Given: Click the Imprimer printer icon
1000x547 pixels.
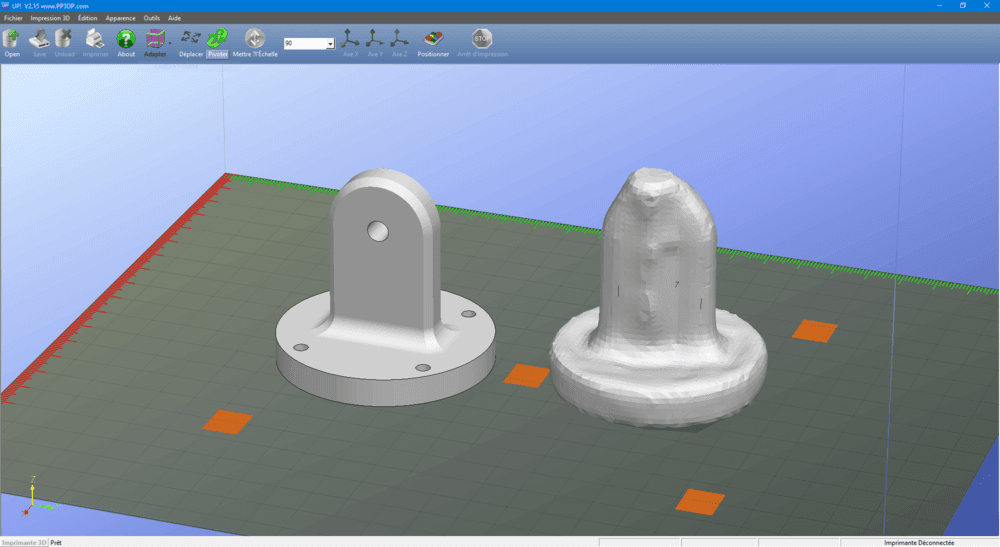Looking at the screenshot, I should pos(95,39).
